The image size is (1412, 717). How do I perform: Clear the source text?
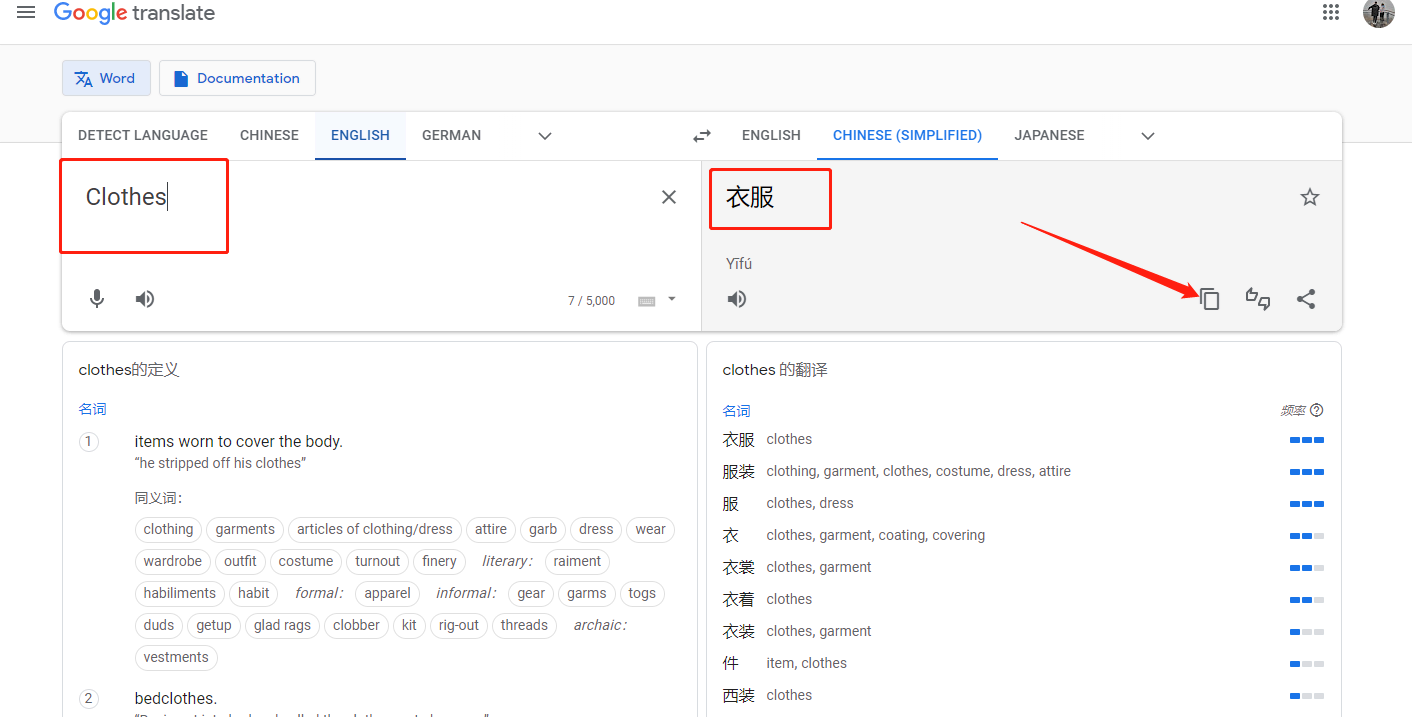pos(669,197)
